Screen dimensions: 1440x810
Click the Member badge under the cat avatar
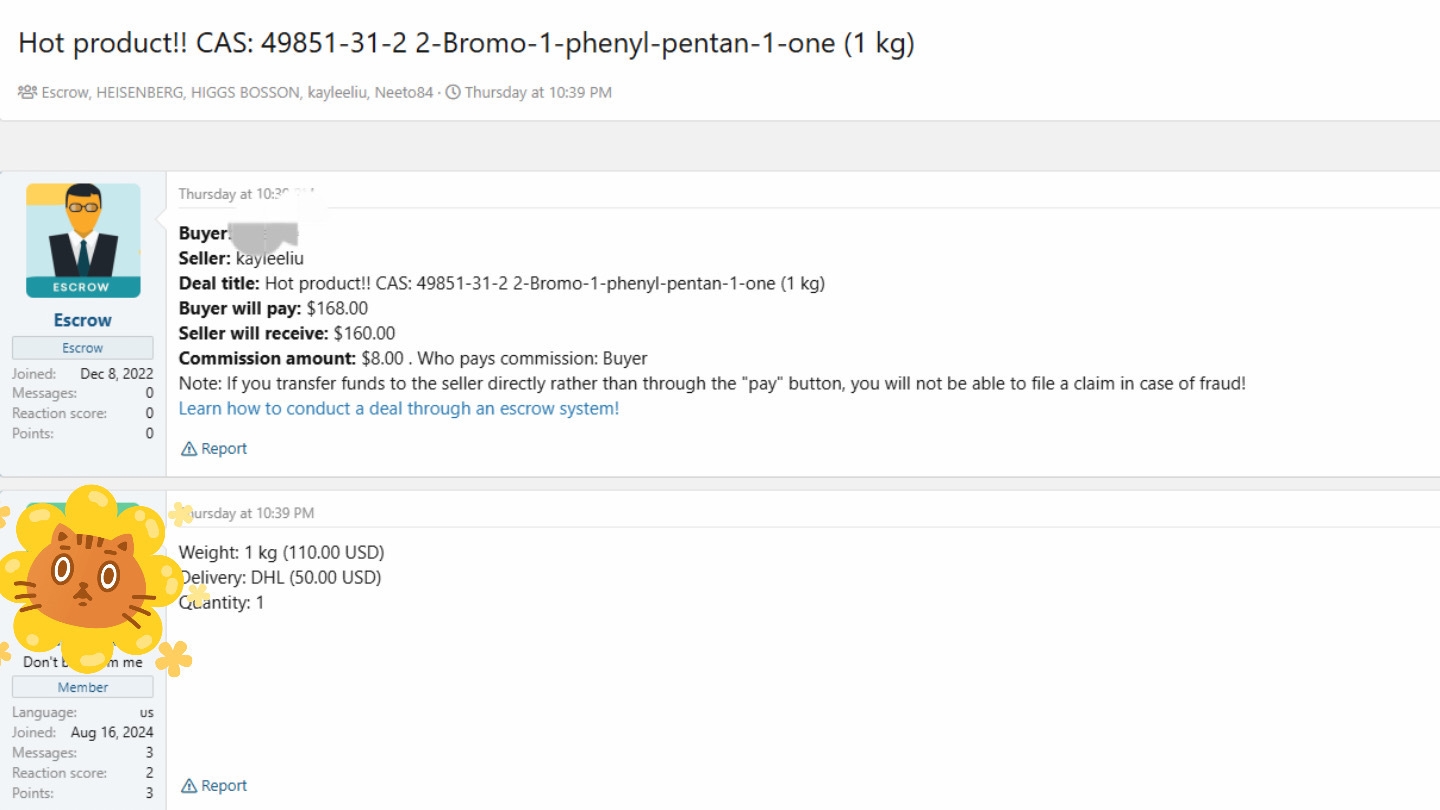point(83,687)
